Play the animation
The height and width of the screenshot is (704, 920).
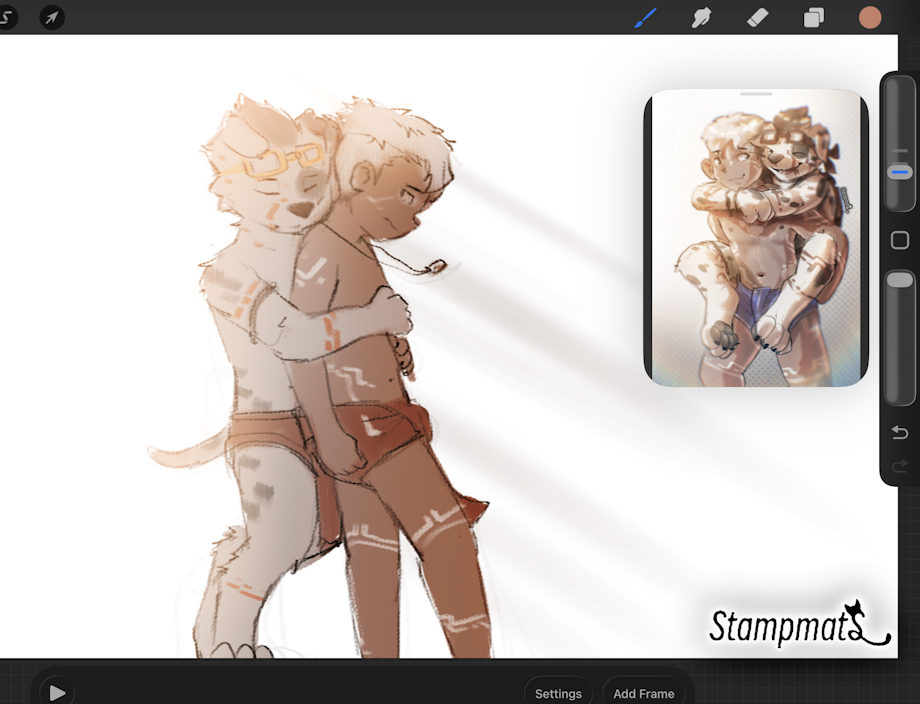pyautogui.click(x=57, y=692)
